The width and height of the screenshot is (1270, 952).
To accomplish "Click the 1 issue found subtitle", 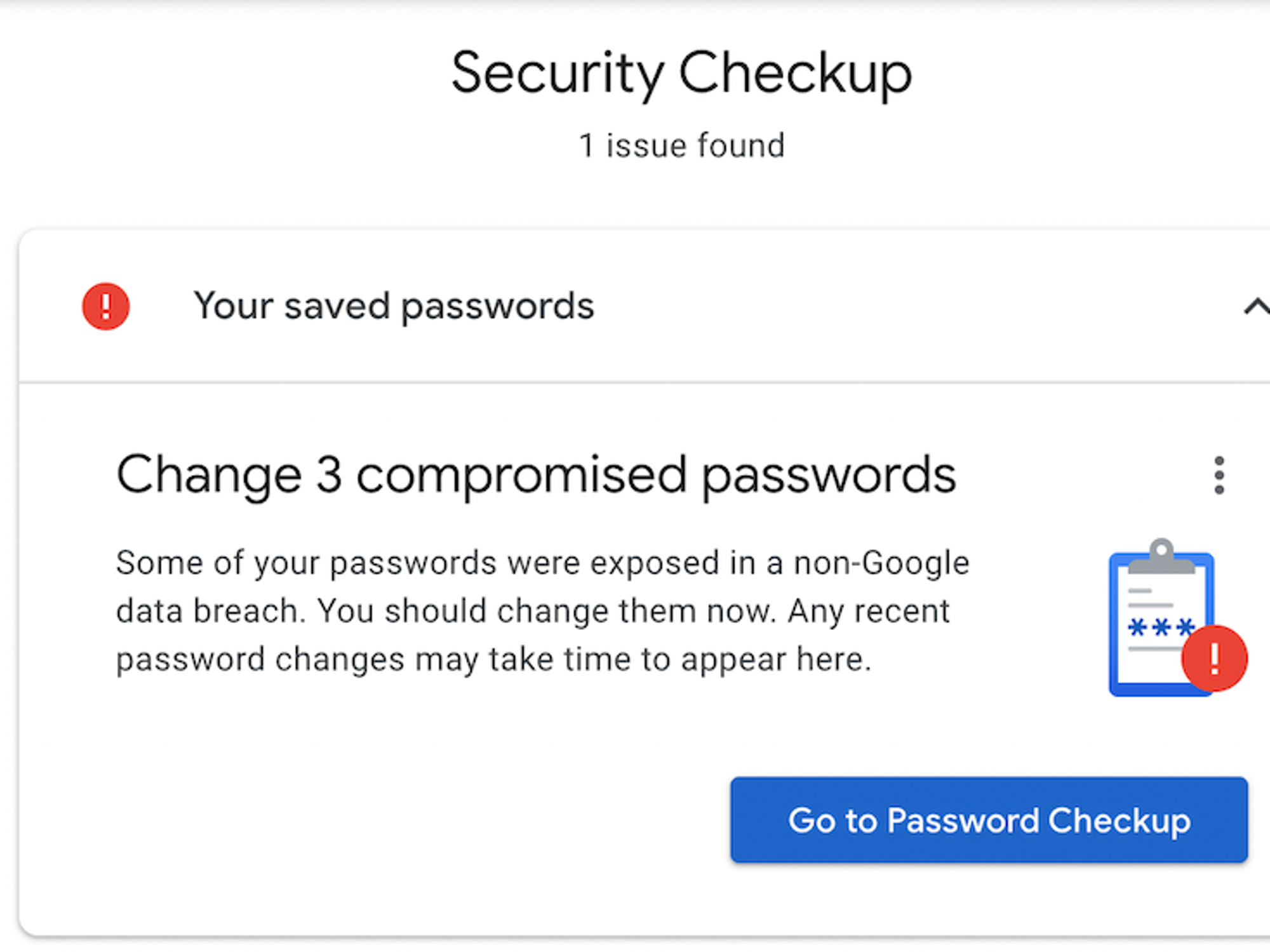I will (x=681, y=145).
